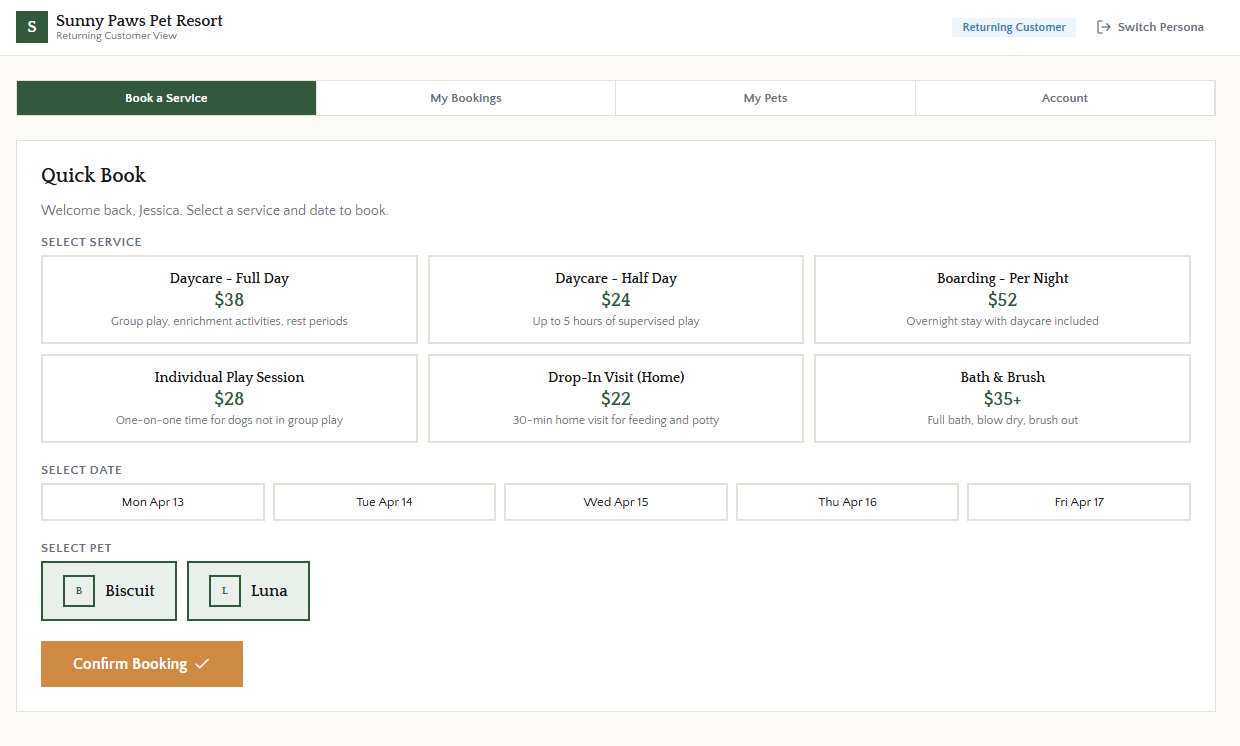Click the $22 price text
1240x746 pixels.
point(616,398)
